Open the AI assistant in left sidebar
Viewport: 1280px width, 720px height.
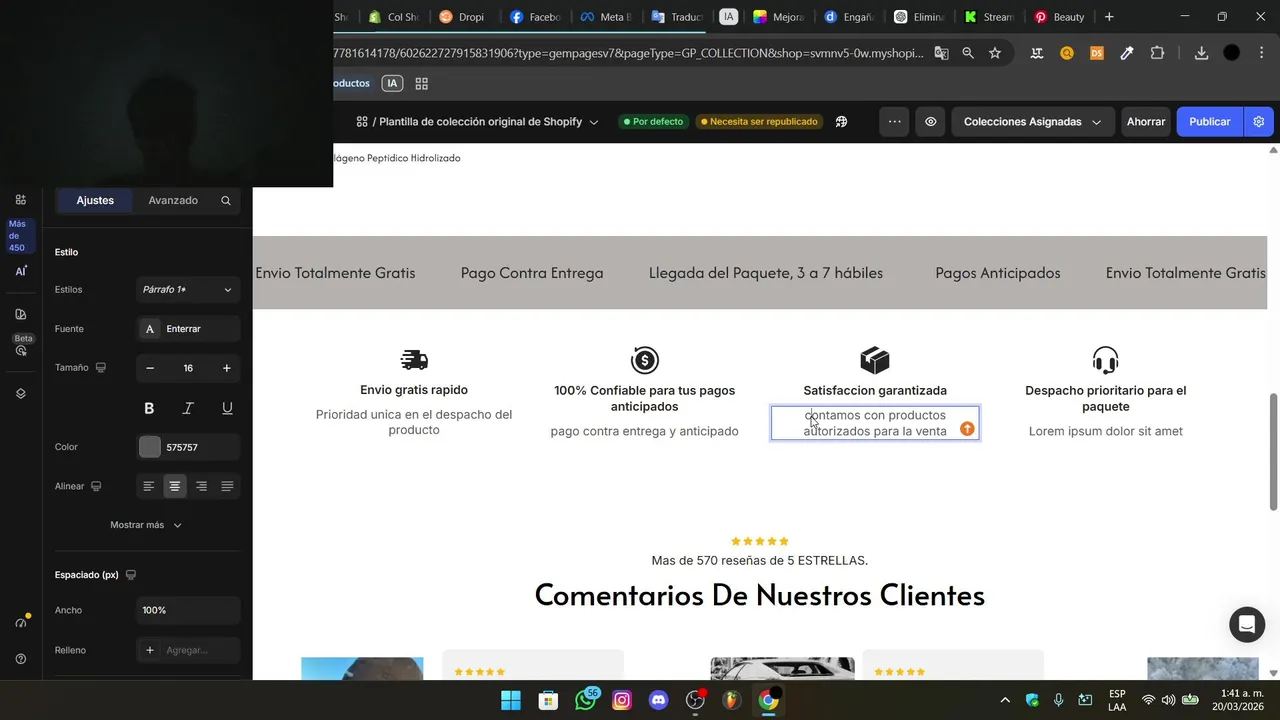click(20, 271)
